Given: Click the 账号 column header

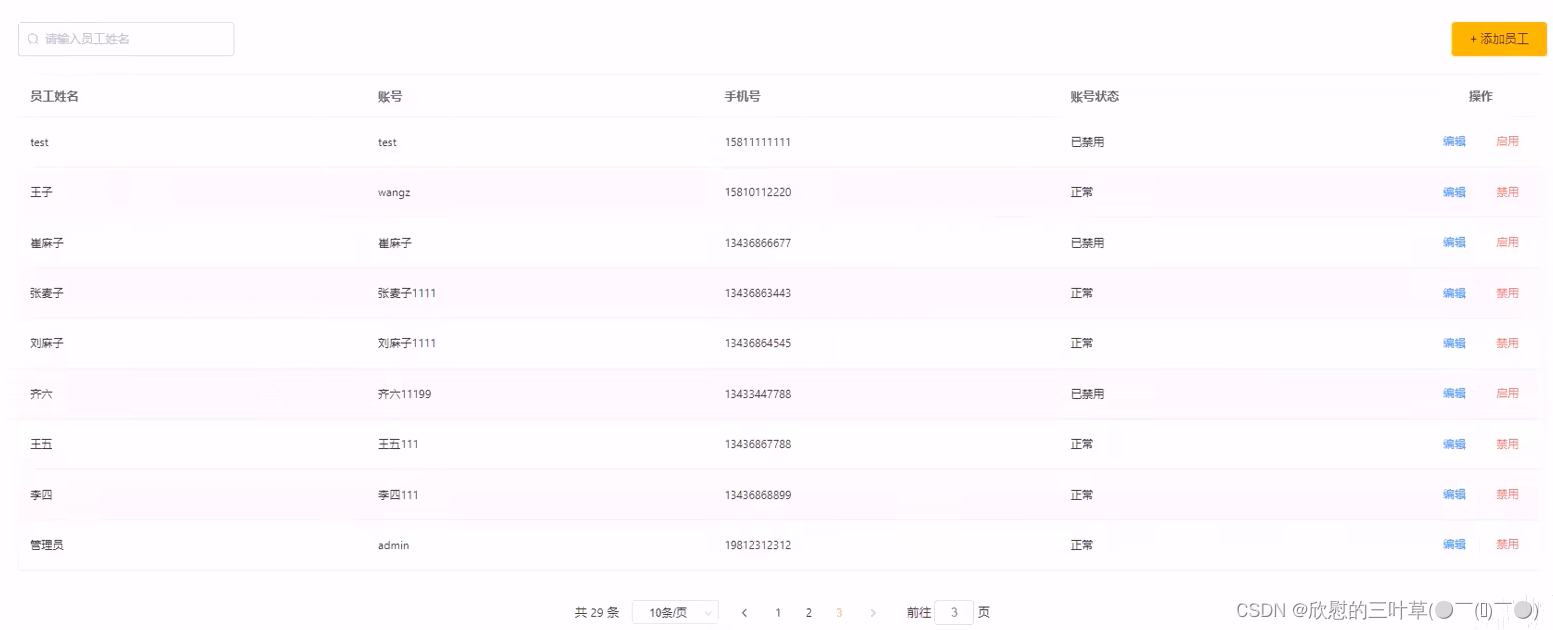Looking at the screenshot, I should coord(390,96).
